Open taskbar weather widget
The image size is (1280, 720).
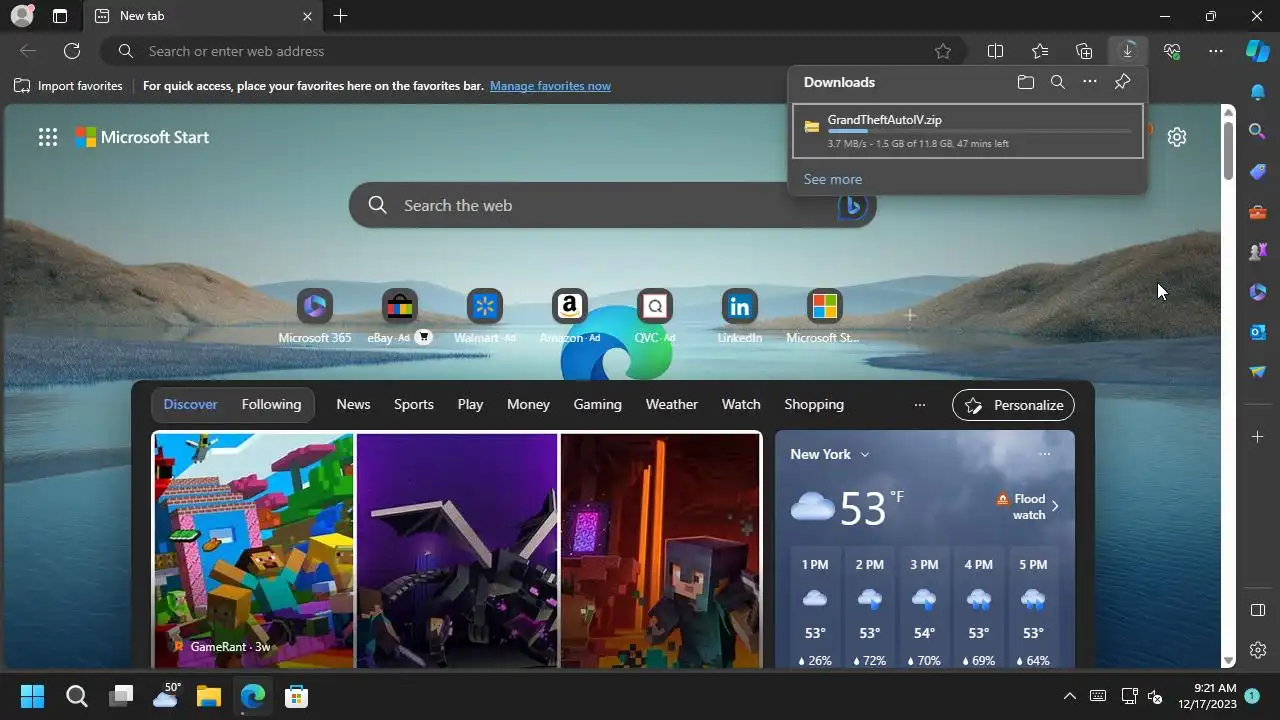pos(166,696)
